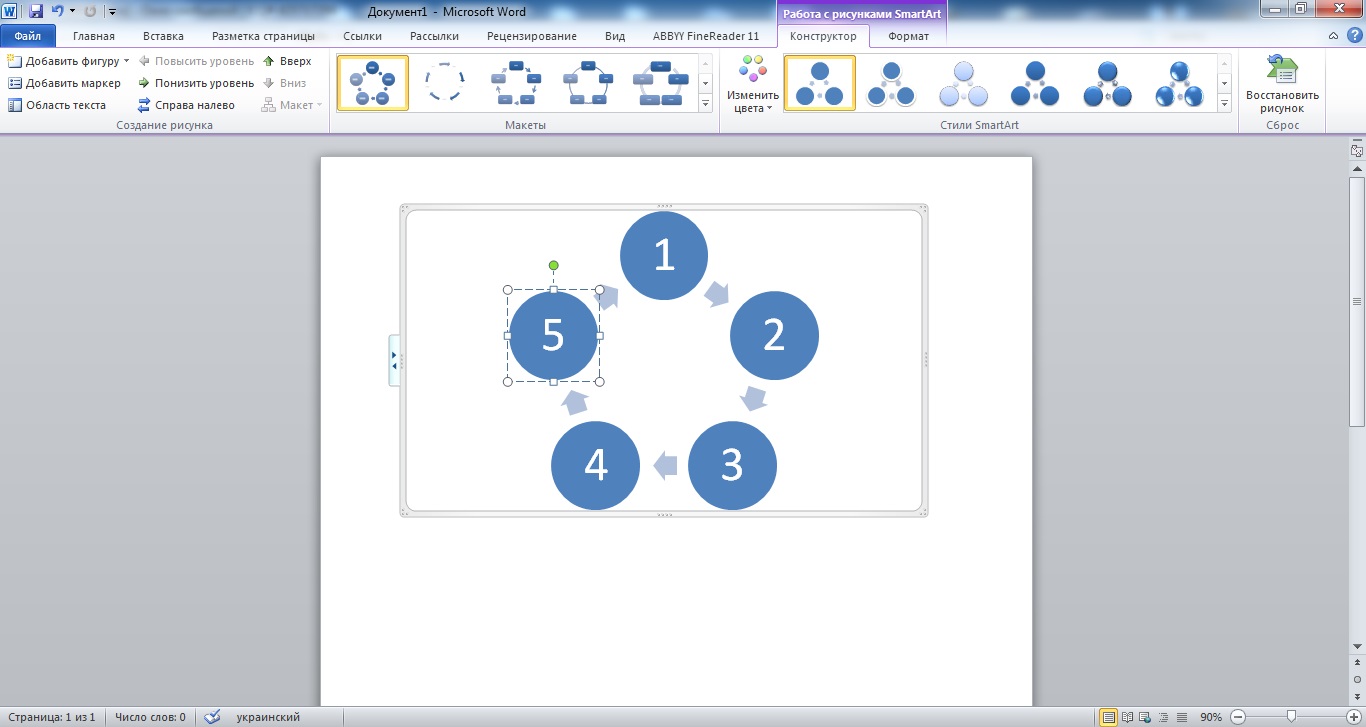Image resolution: width=1366 pixels, height=727 pixels.
Task: Click the украинский language indicator
Action: click(x=267, y=717)
